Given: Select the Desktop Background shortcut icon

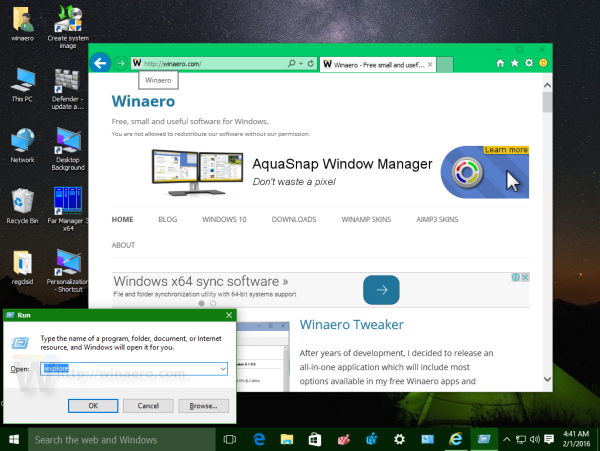Looking at the screenshot, I should [x=68, y=149].
